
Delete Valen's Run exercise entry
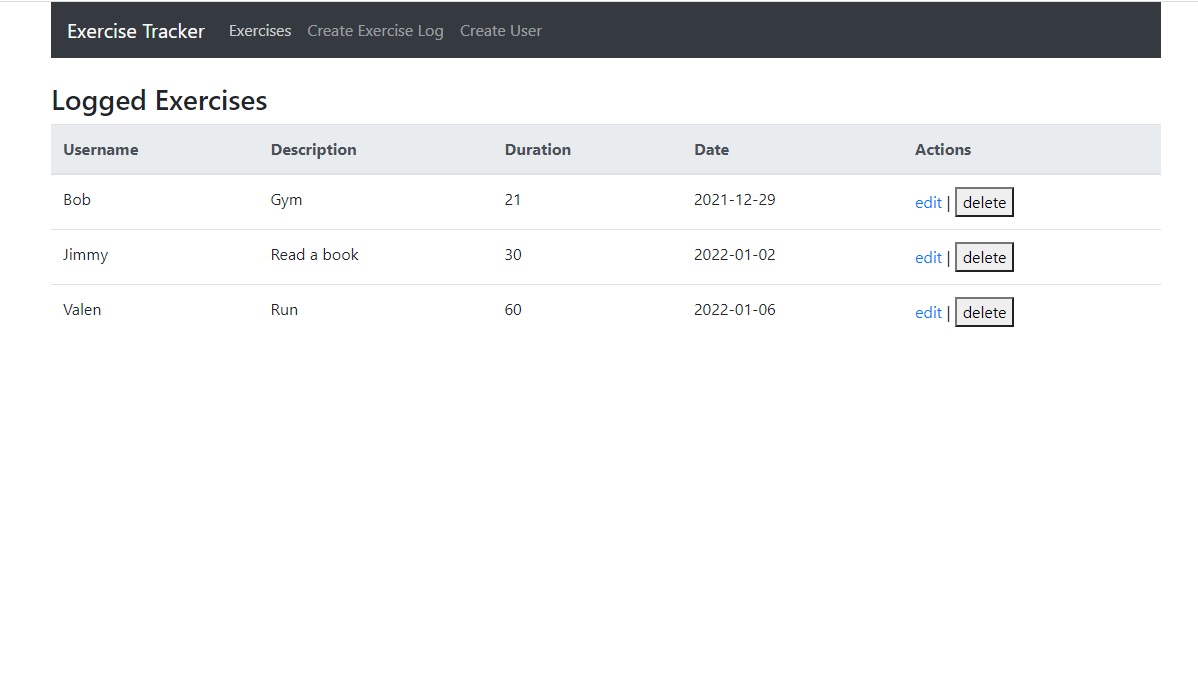[983, 312]
